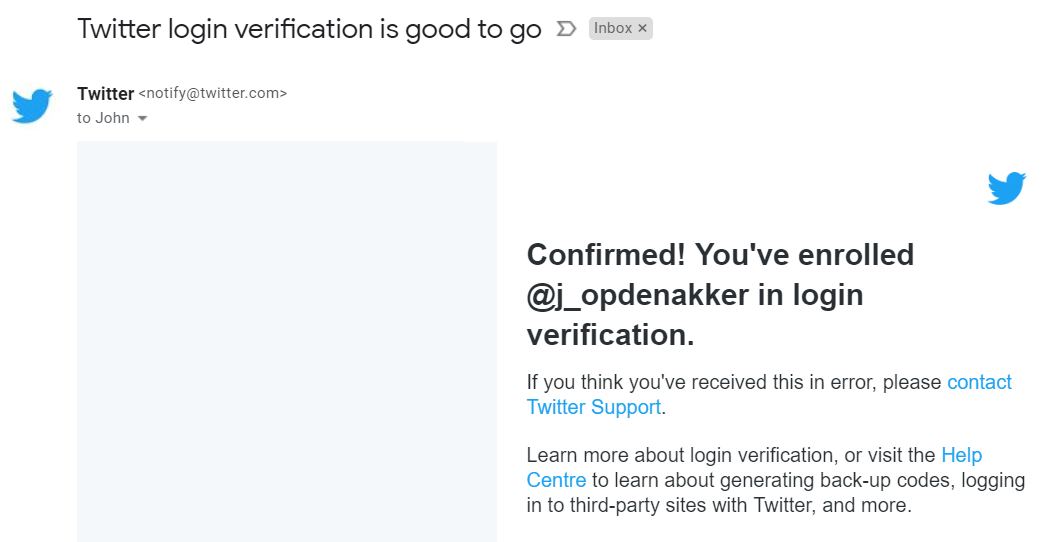
Task: Click the "to John" recipient text
Action: point(103,118)
